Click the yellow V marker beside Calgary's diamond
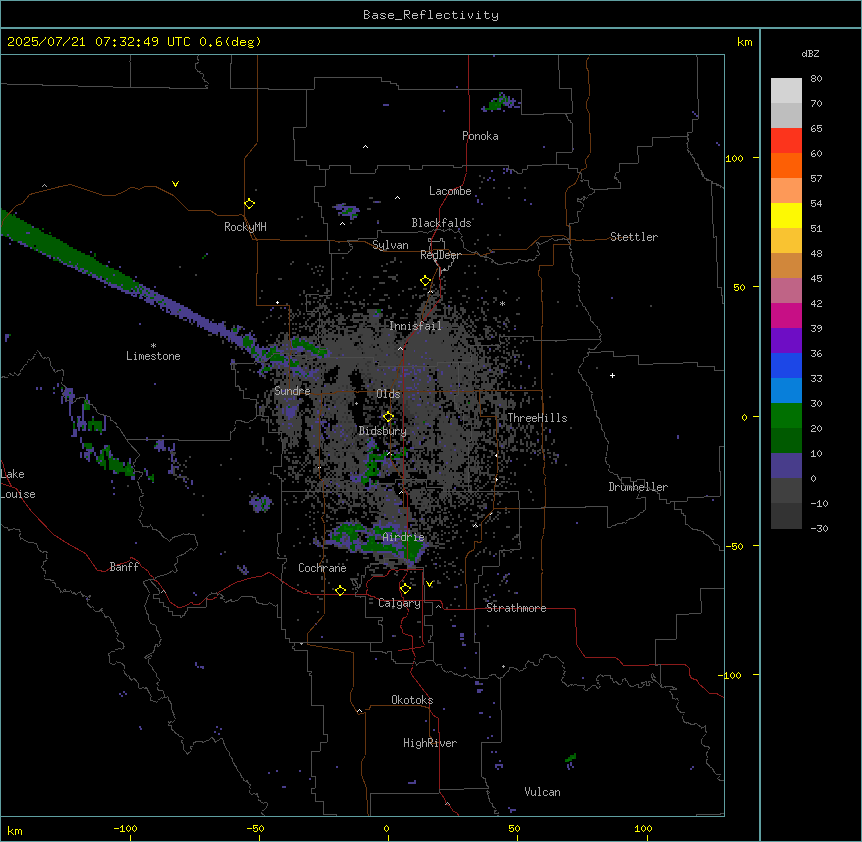 429,584
